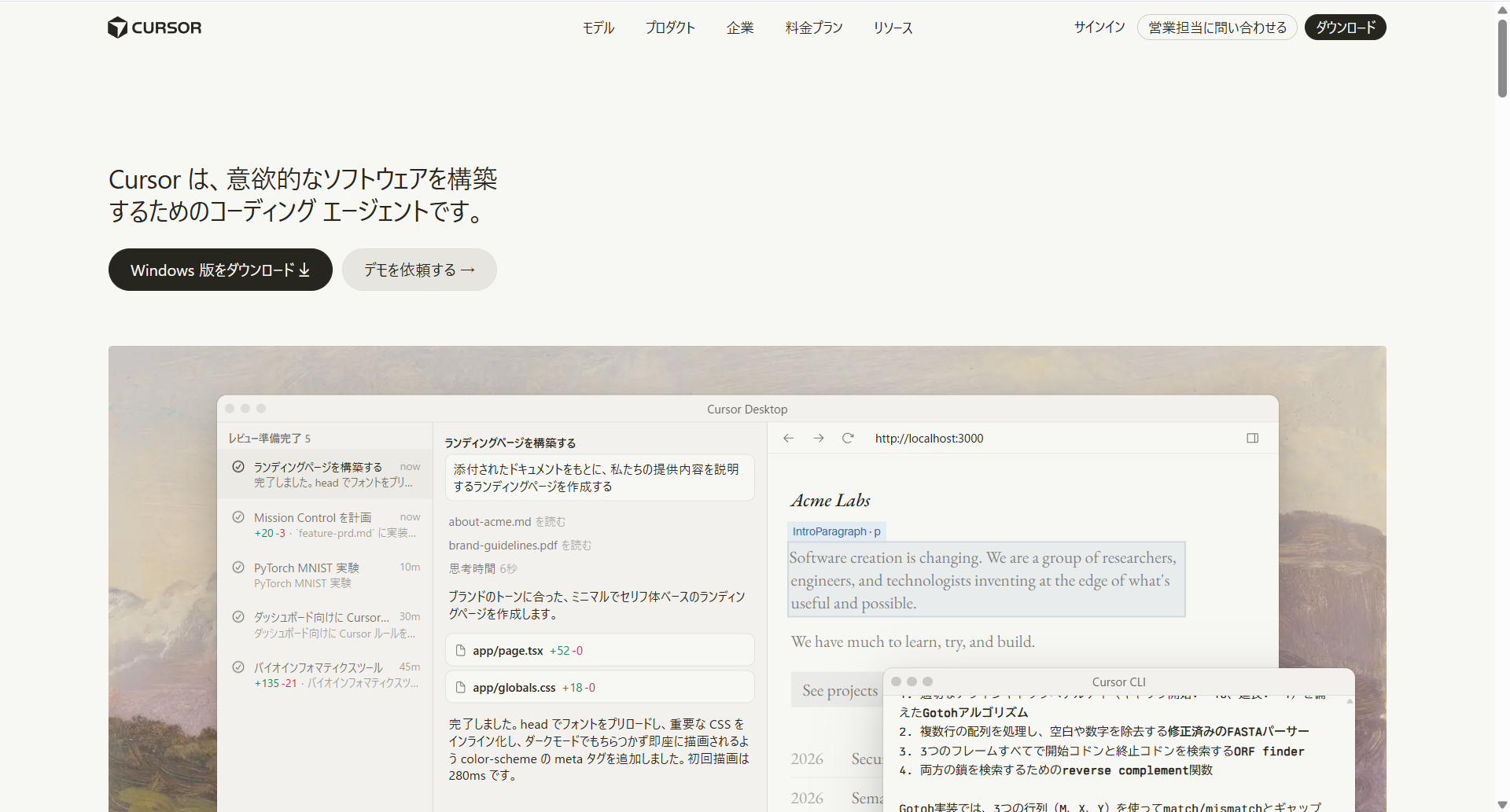Click the prompt message 添付されたドキュメント box
The width and height of the screenshot is (1510, 812).
(x=600, y=477)
